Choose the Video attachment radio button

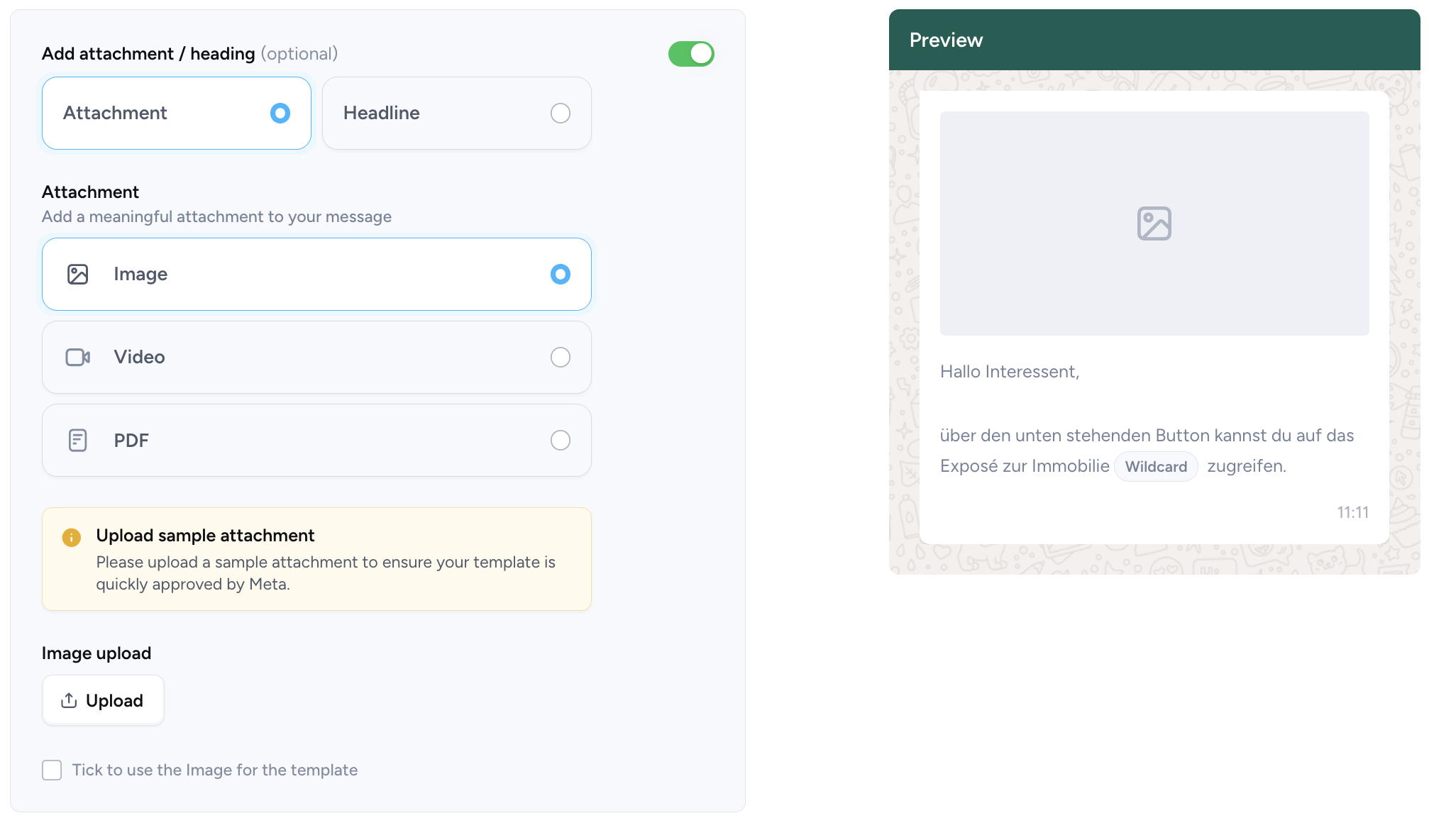click(561, 357)
